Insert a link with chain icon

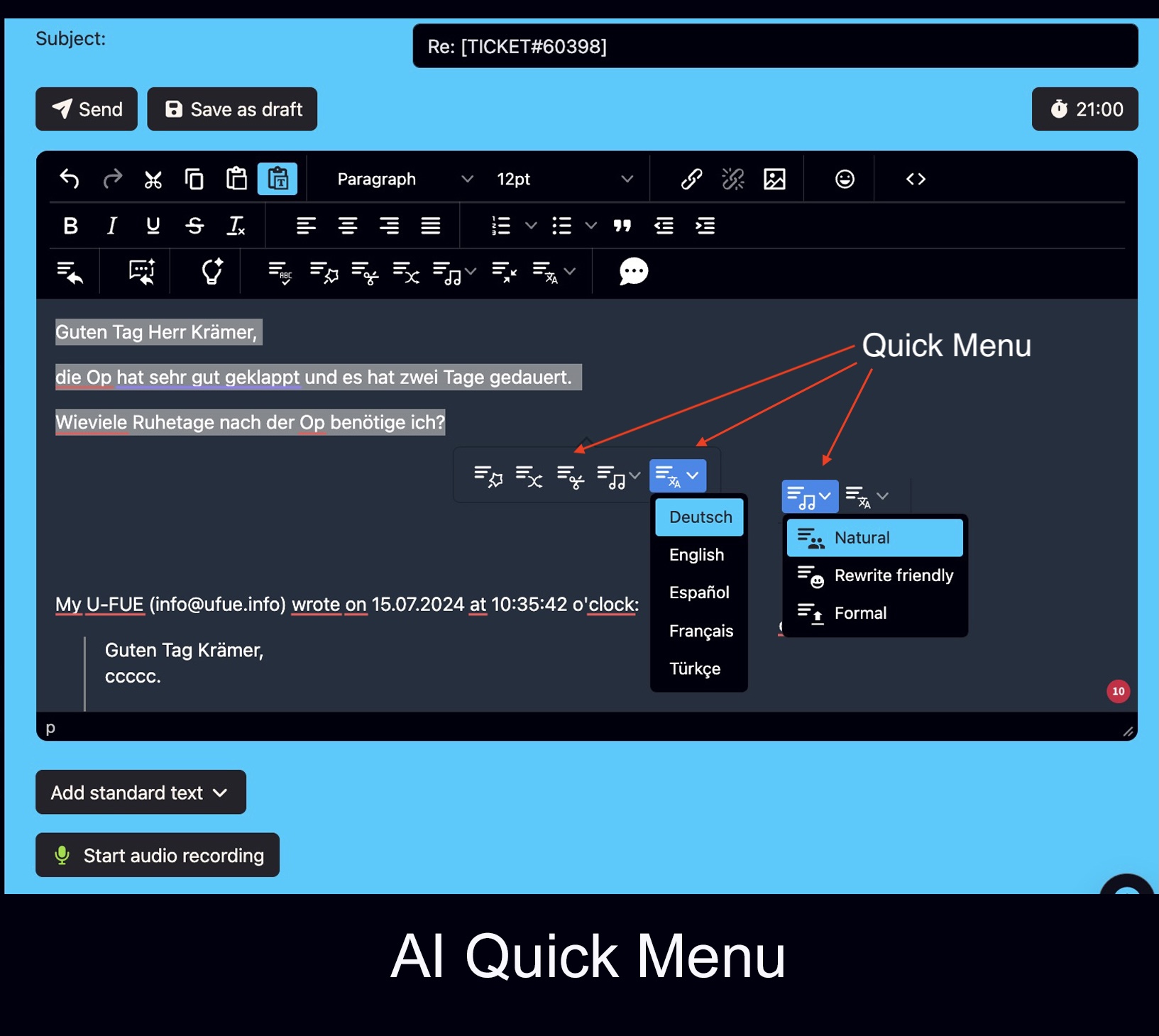pyautogui.click(x=691, y=179)
